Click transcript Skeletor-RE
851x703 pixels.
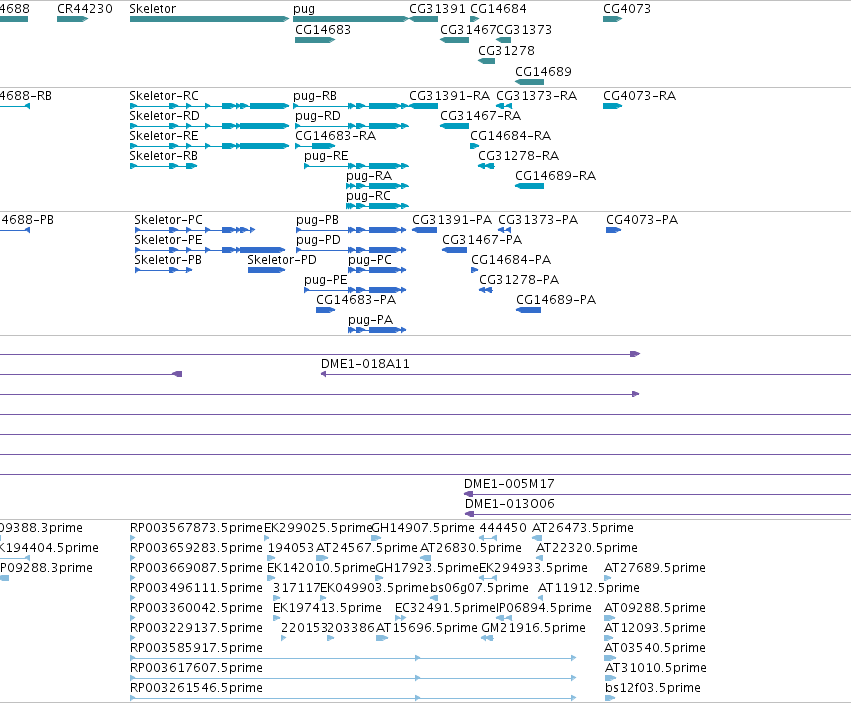(x=209, y=146)
